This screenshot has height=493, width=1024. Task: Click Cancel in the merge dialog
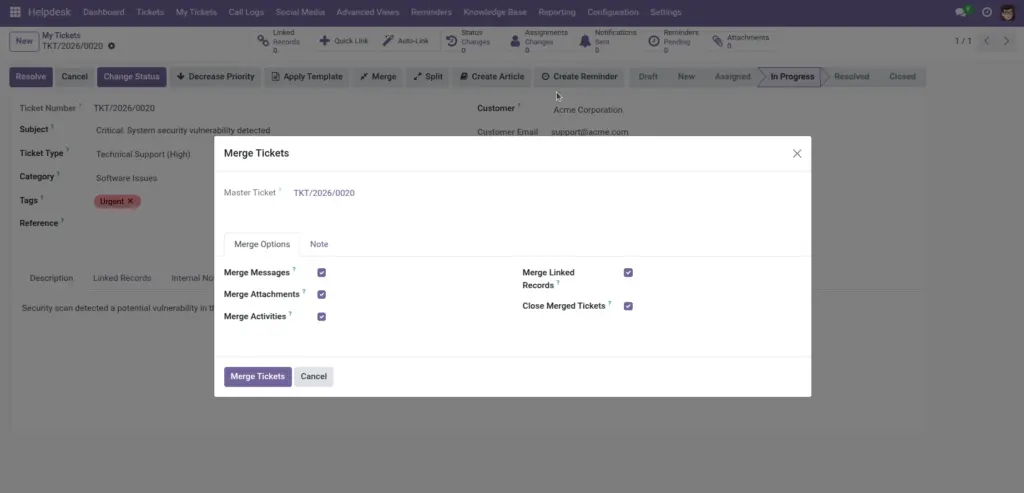(313, 377)
